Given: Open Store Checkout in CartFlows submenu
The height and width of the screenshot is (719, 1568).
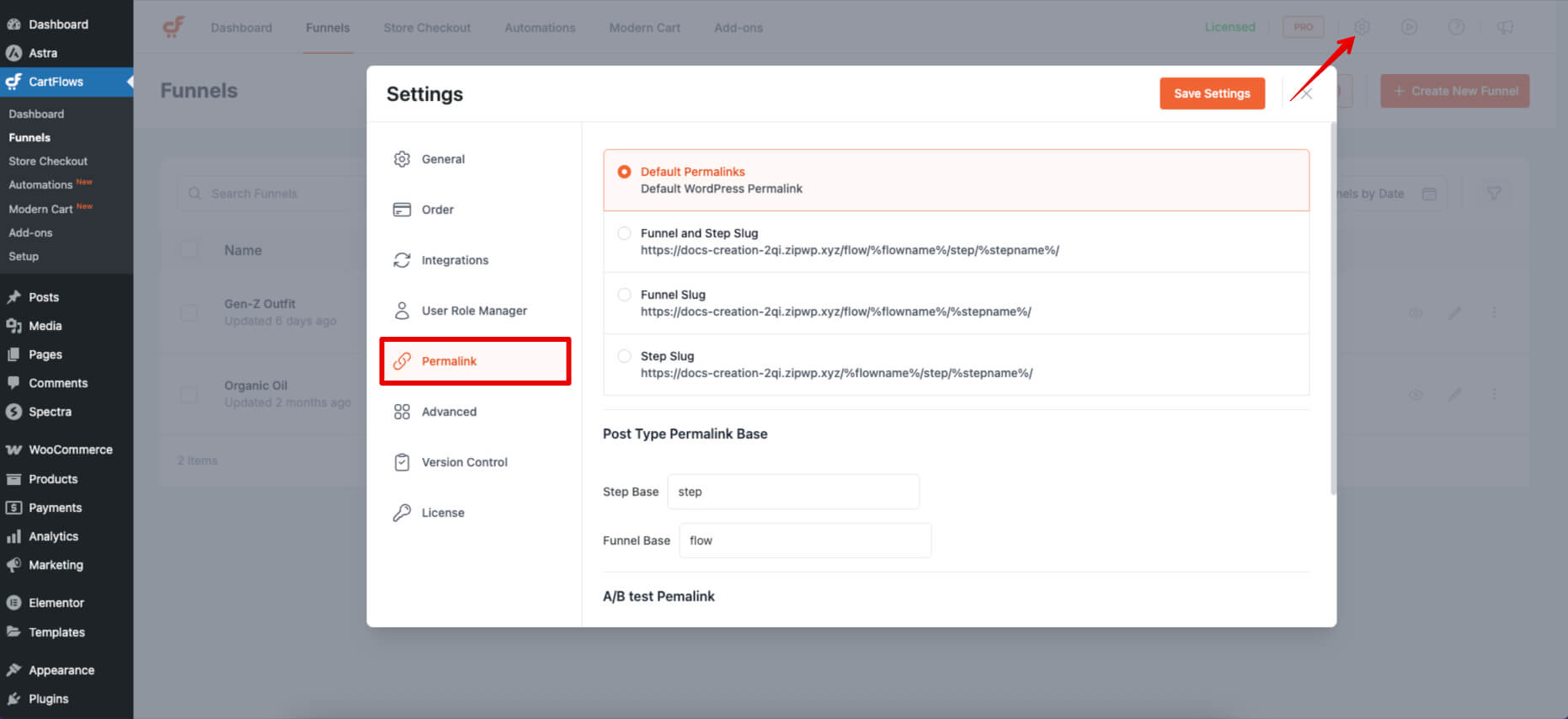Looking at the screenshot, I should (48, 161).
